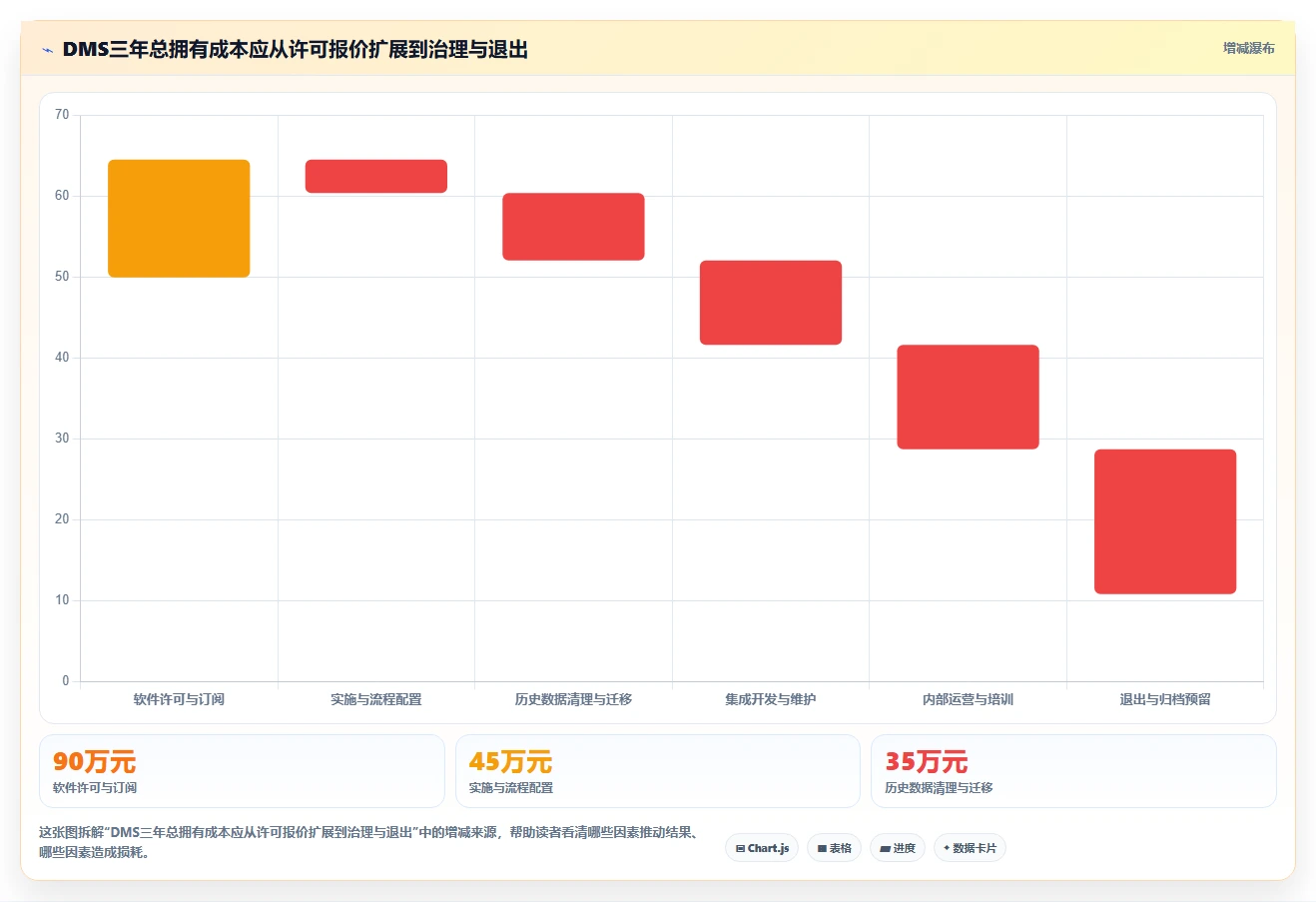Screen dimensions: 1316x902
Task: Click the y-axis value 40
Action: coord(62,358)
